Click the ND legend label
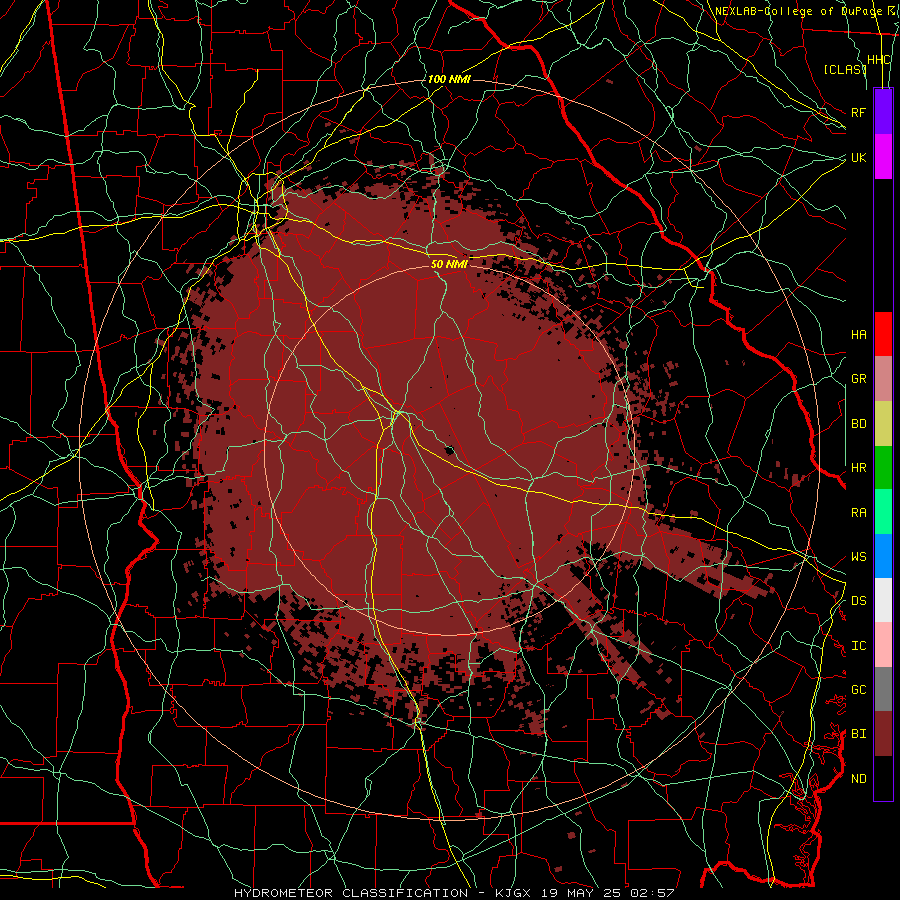Screen dimensions: 900x900 tap(859, 779)
